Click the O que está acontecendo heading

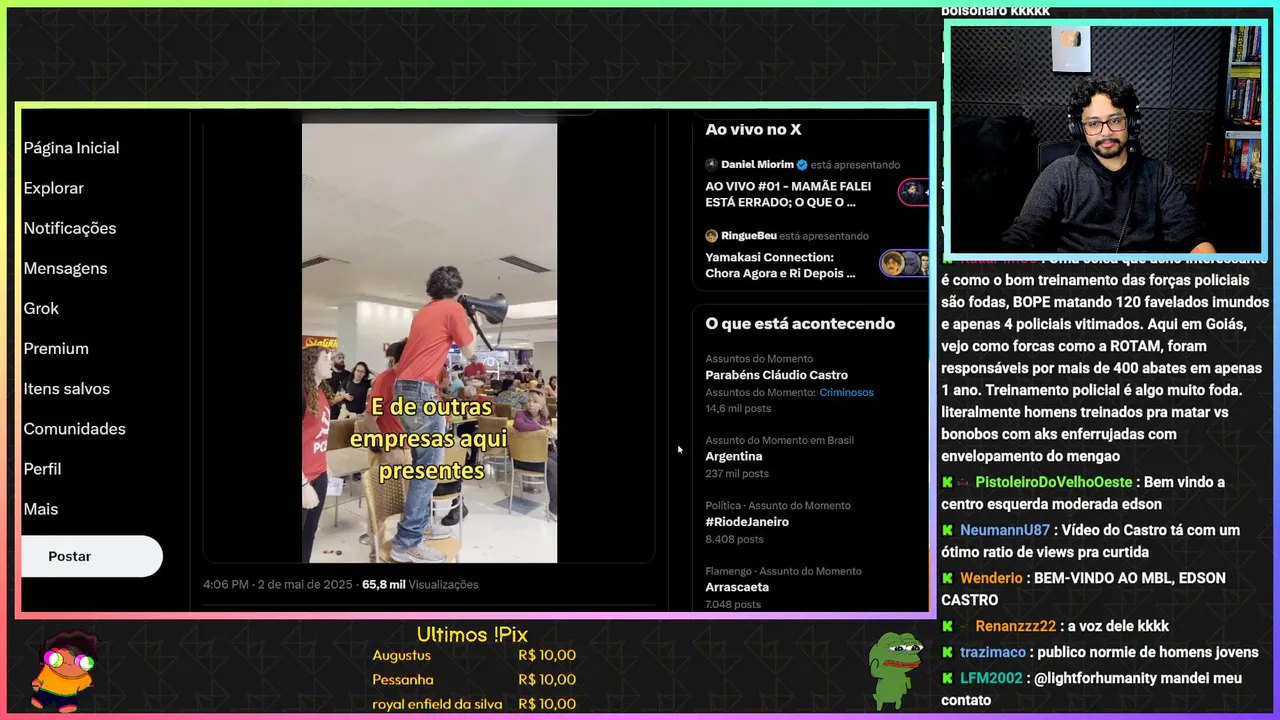800,323
